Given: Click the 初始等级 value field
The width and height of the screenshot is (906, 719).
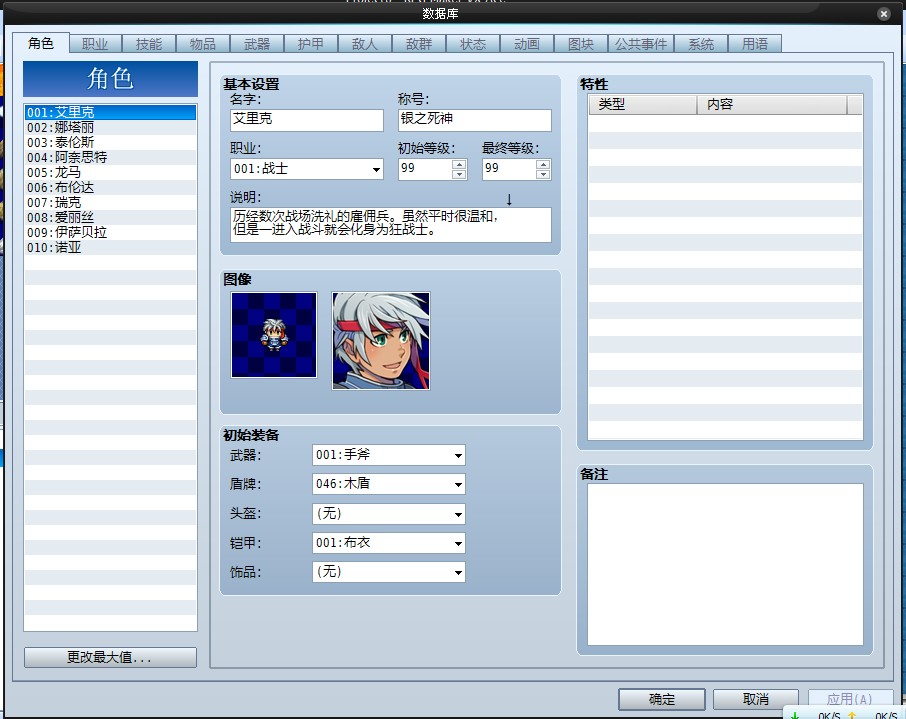Looking at the screenshot, I should click(425, 169).
